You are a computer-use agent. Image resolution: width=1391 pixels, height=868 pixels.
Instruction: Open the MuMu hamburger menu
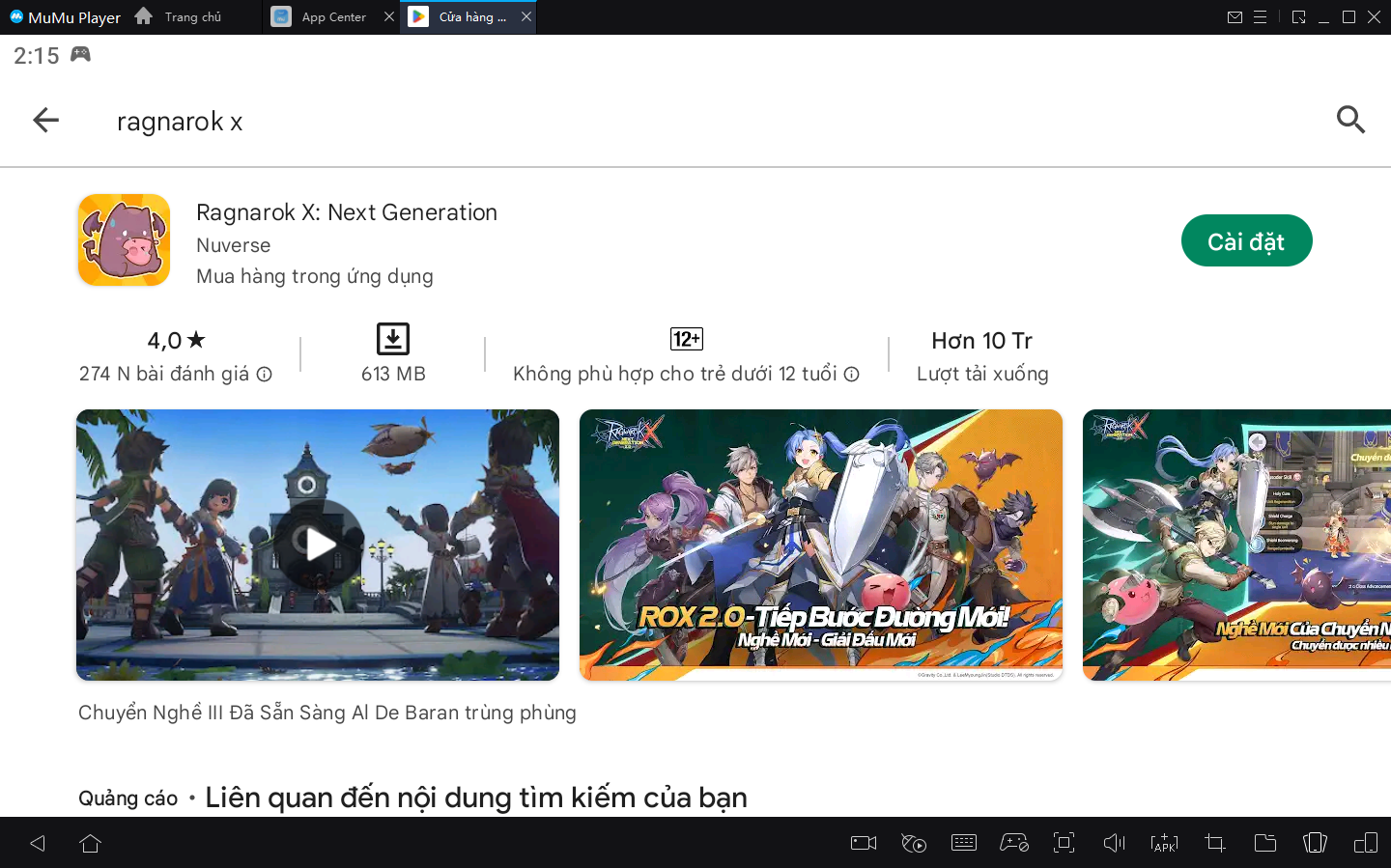click(1260, 17)
